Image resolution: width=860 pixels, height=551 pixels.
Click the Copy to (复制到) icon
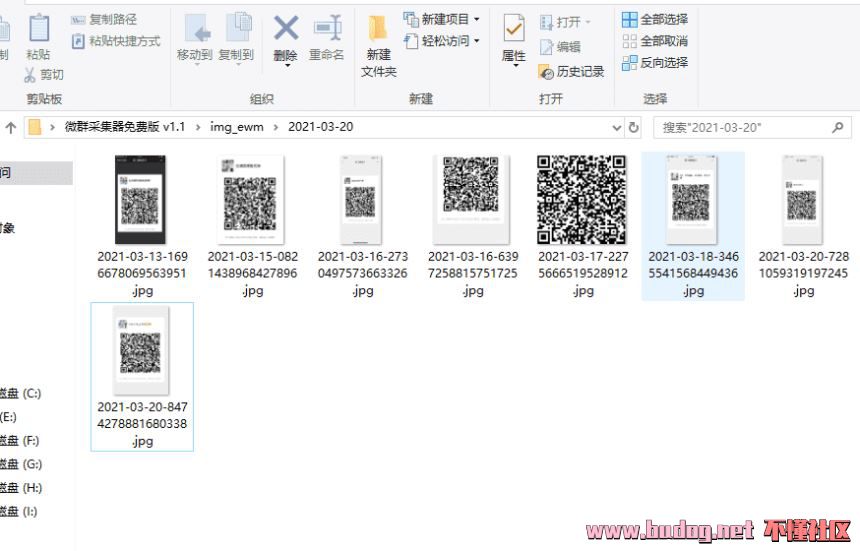239,27
